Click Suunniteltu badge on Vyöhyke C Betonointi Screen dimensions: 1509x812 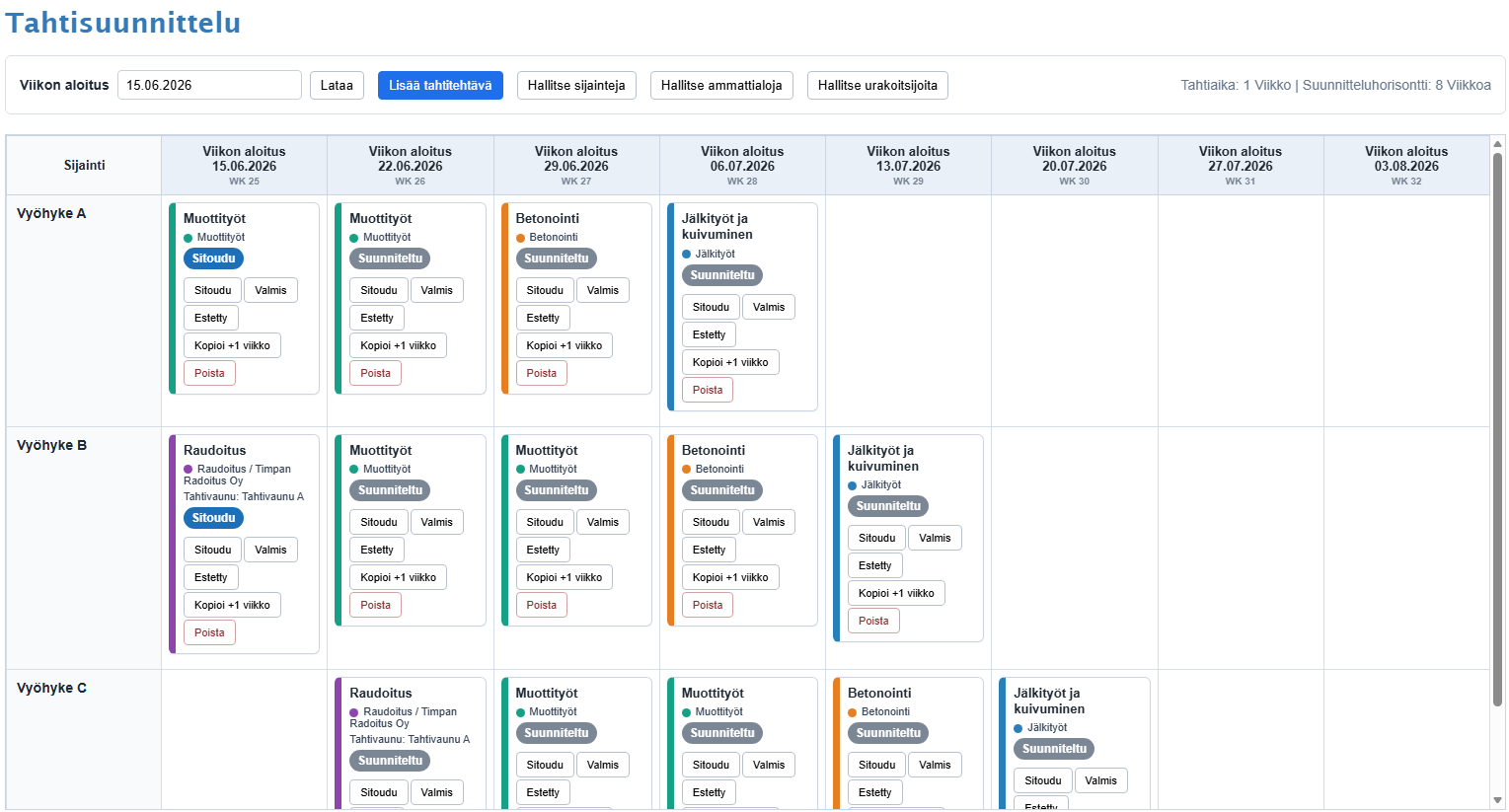point(888,733)
